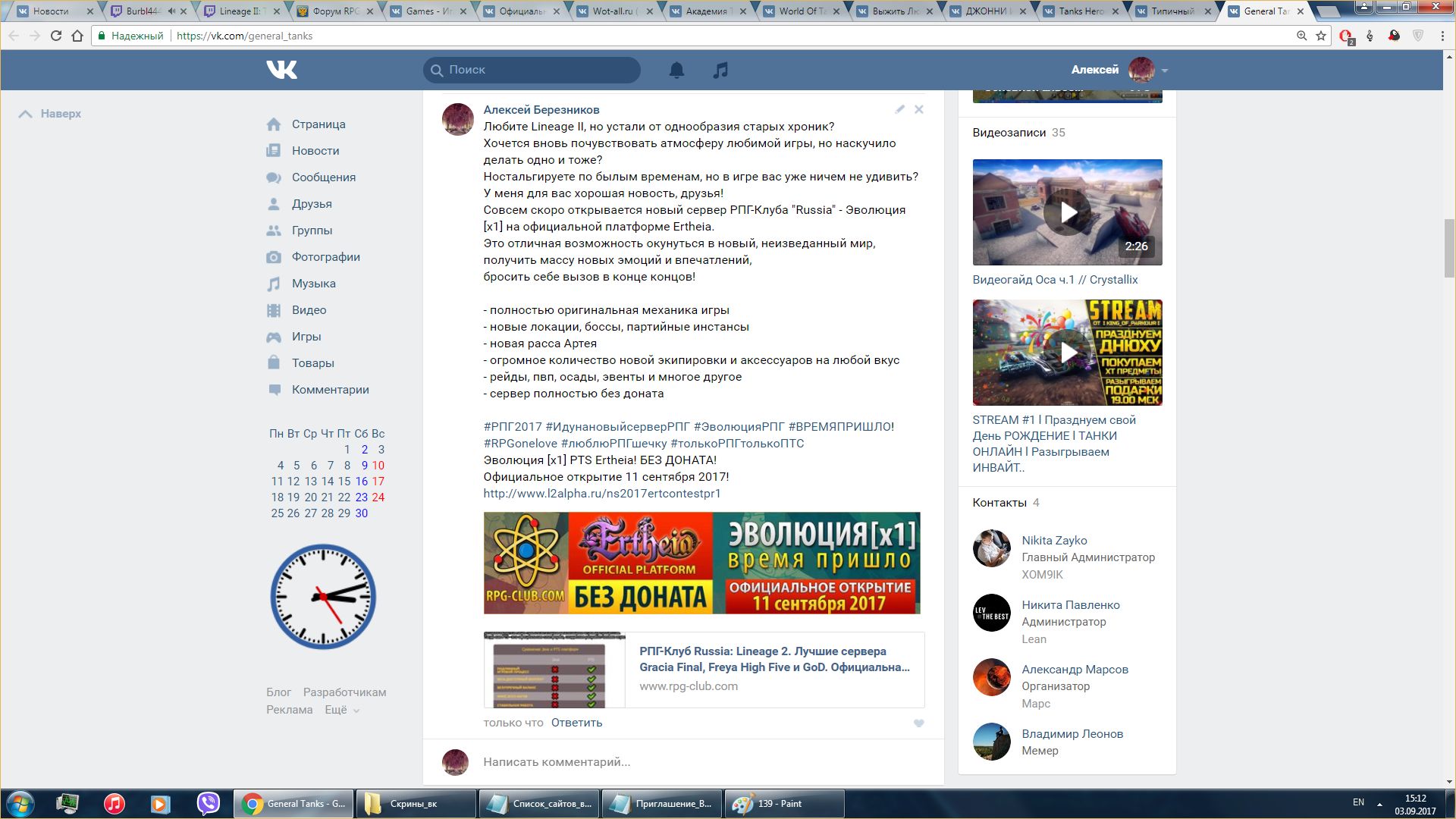Open the Windows Start button
Image resolution: width=1456 pixels, height=819 pixels.
(20, 804)
